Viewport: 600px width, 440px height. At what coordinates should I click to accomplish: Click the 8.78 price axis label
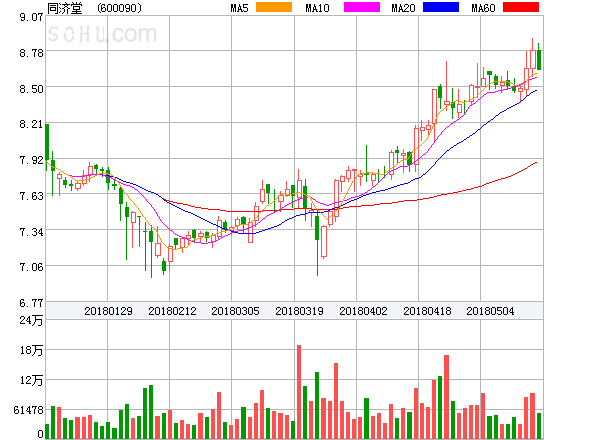tap(31, 53)
